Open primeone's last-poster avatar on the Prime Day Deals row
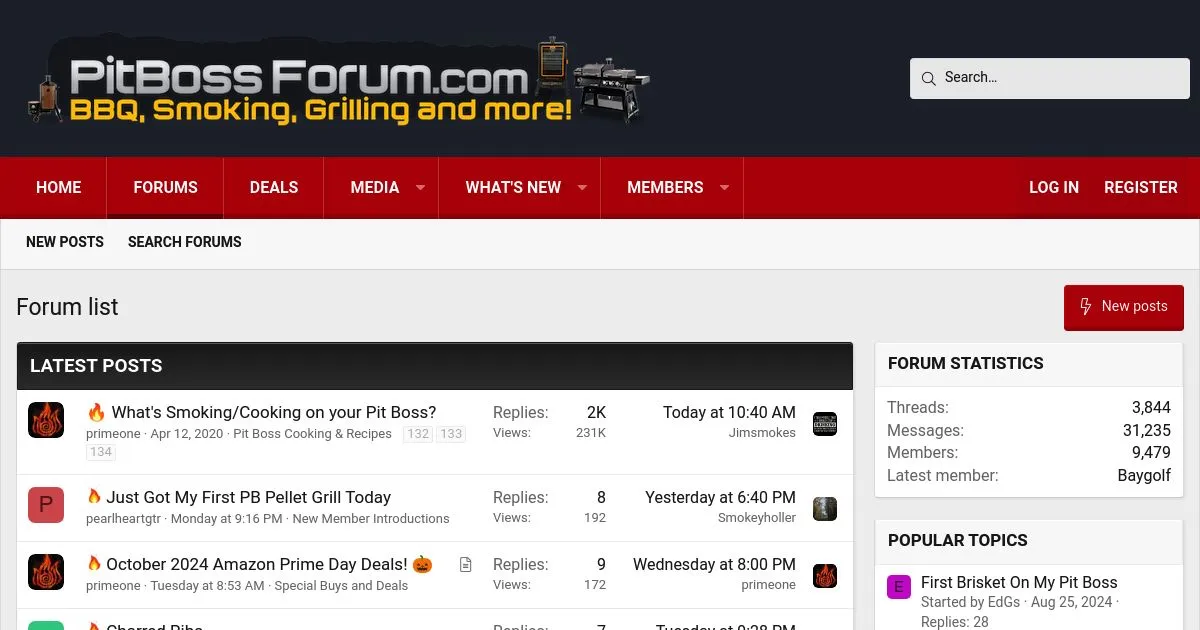Image resolution: width=1200 pixels, height=630 pixels. [825, 575]
